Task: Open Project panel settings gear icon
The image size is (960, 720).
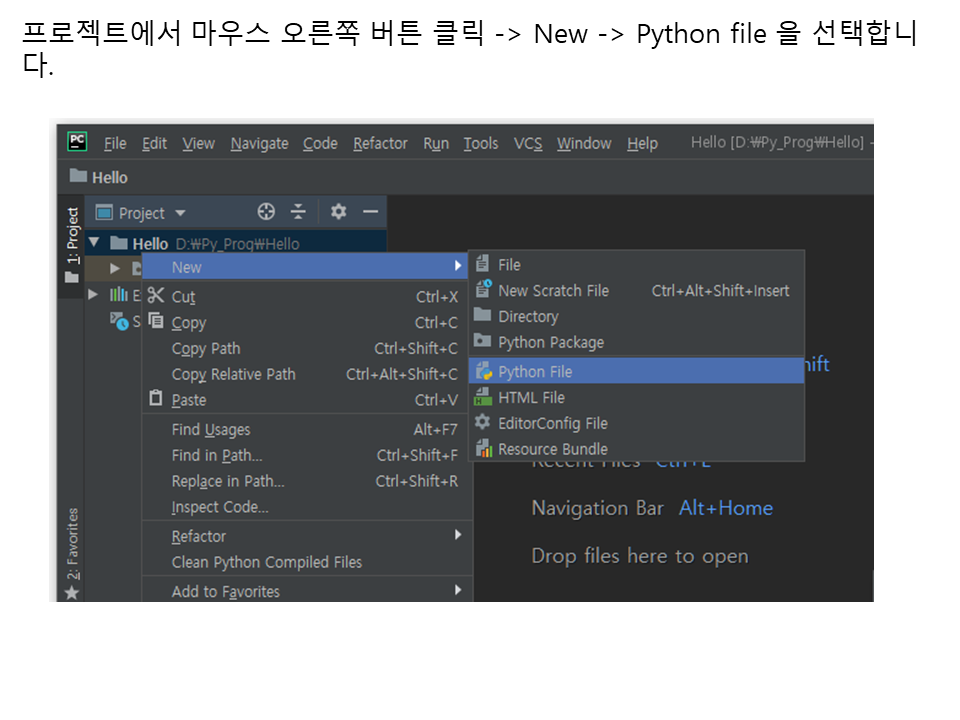Action: [339, 212]
